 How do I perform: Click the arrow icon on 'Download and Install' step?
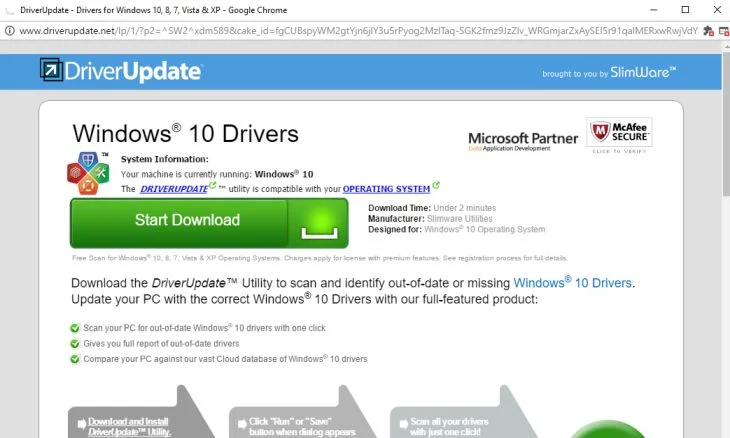coord(81,424)
